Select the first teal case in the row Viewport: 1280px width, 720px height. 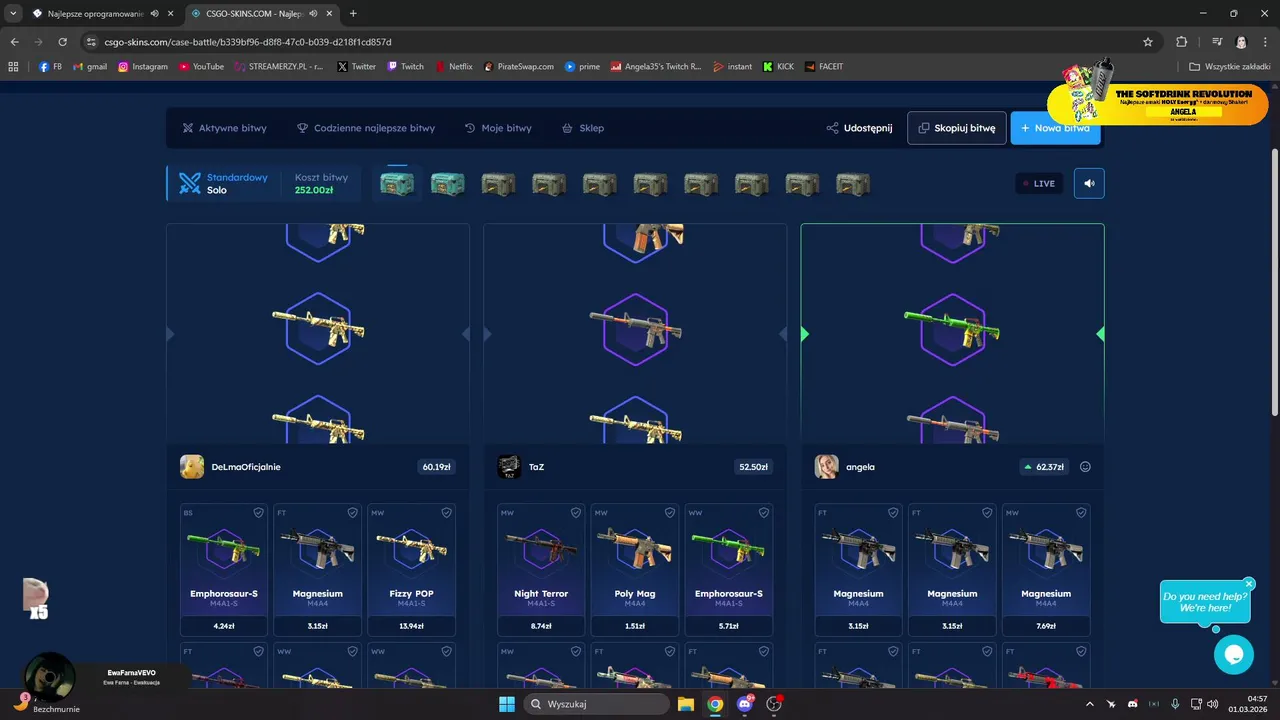tap(397, 184)
